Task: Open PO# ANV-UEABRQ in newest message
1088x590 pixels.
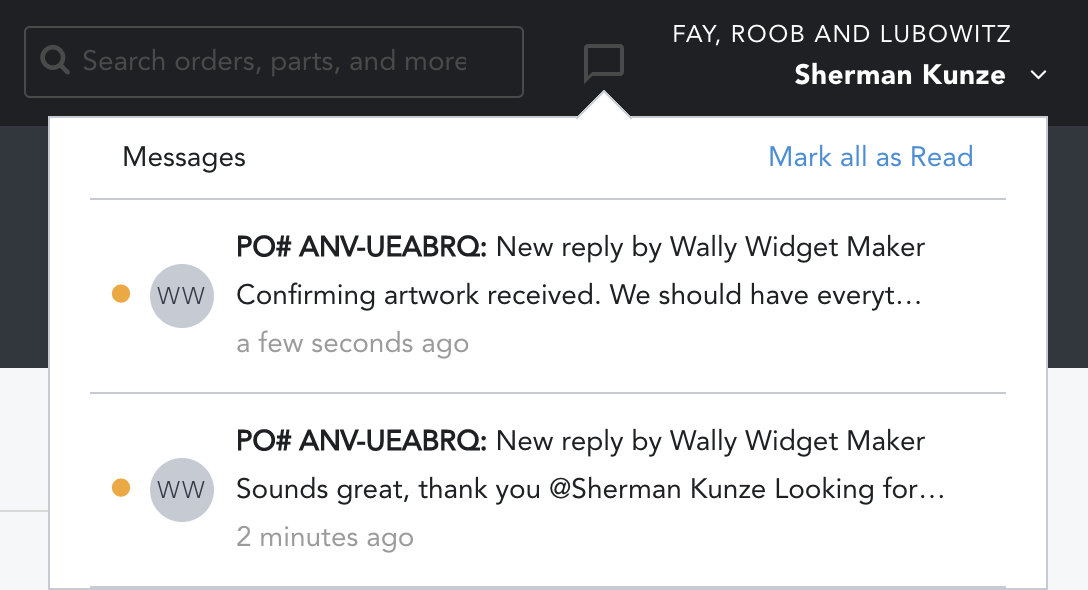Action: point(361,247)
